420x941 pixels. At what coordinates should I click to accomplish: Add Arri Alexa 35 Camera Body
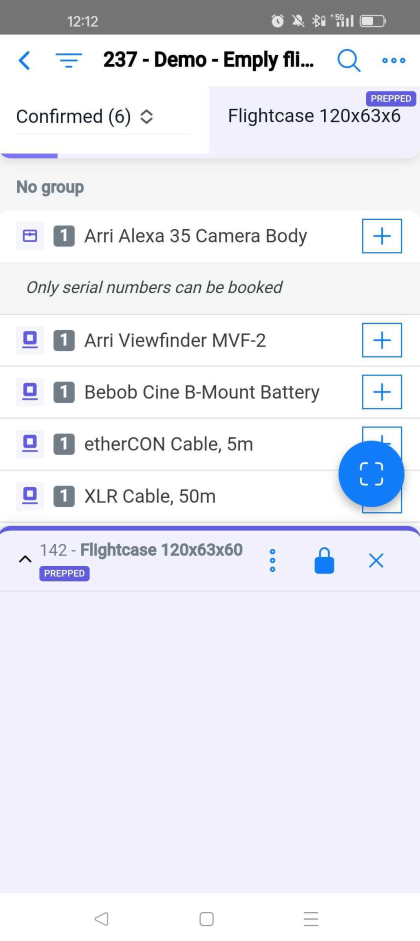382,236
